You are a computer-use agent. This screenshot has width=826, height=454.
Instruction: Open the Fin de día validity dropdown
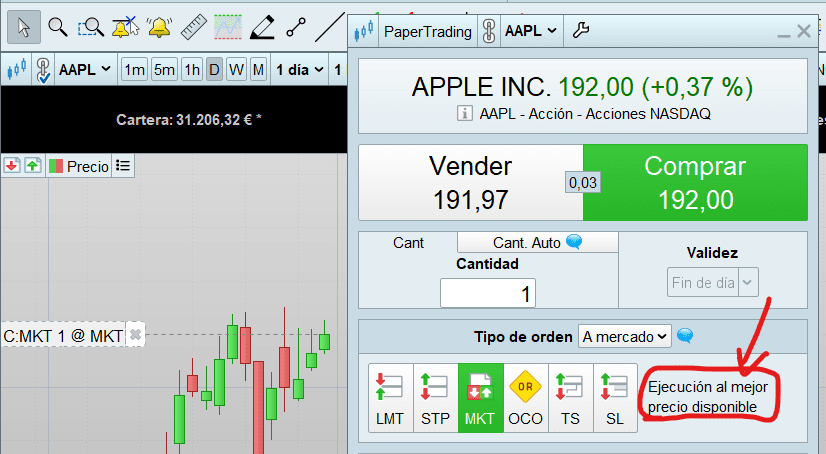coord(712,283)
